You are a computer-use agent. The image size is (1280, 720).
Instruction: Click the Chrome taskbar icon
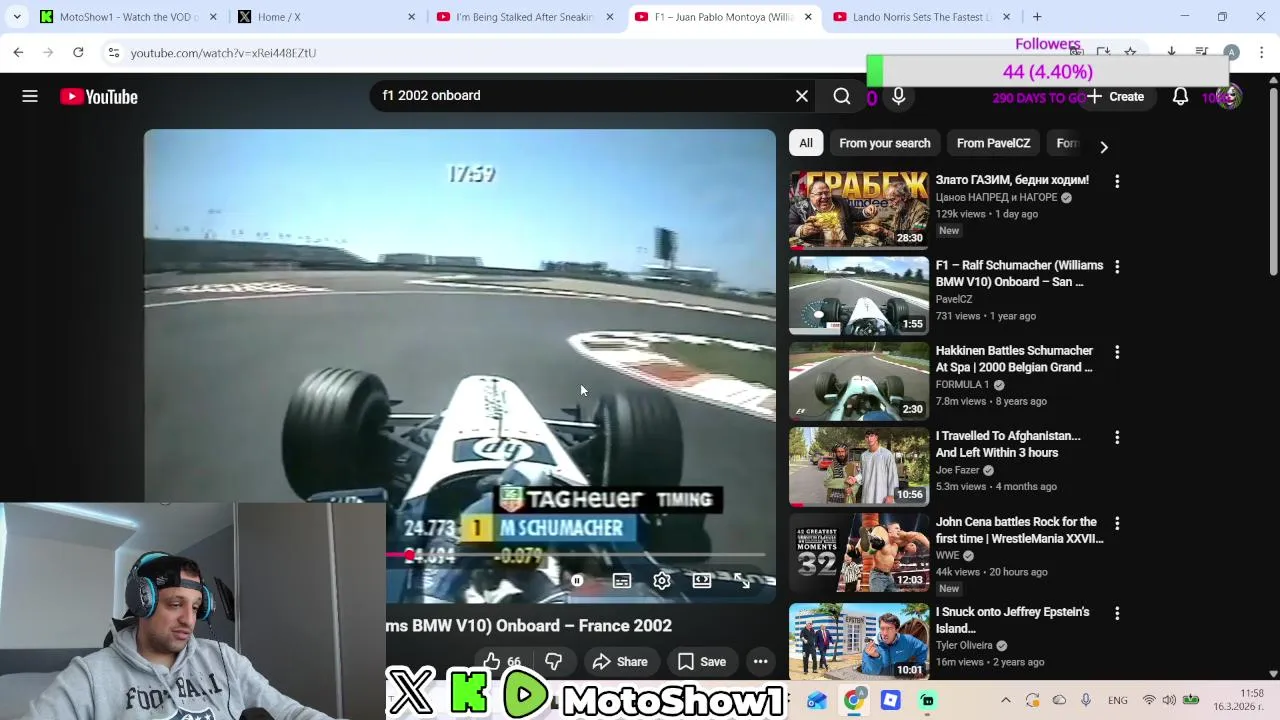pos(853,701)
